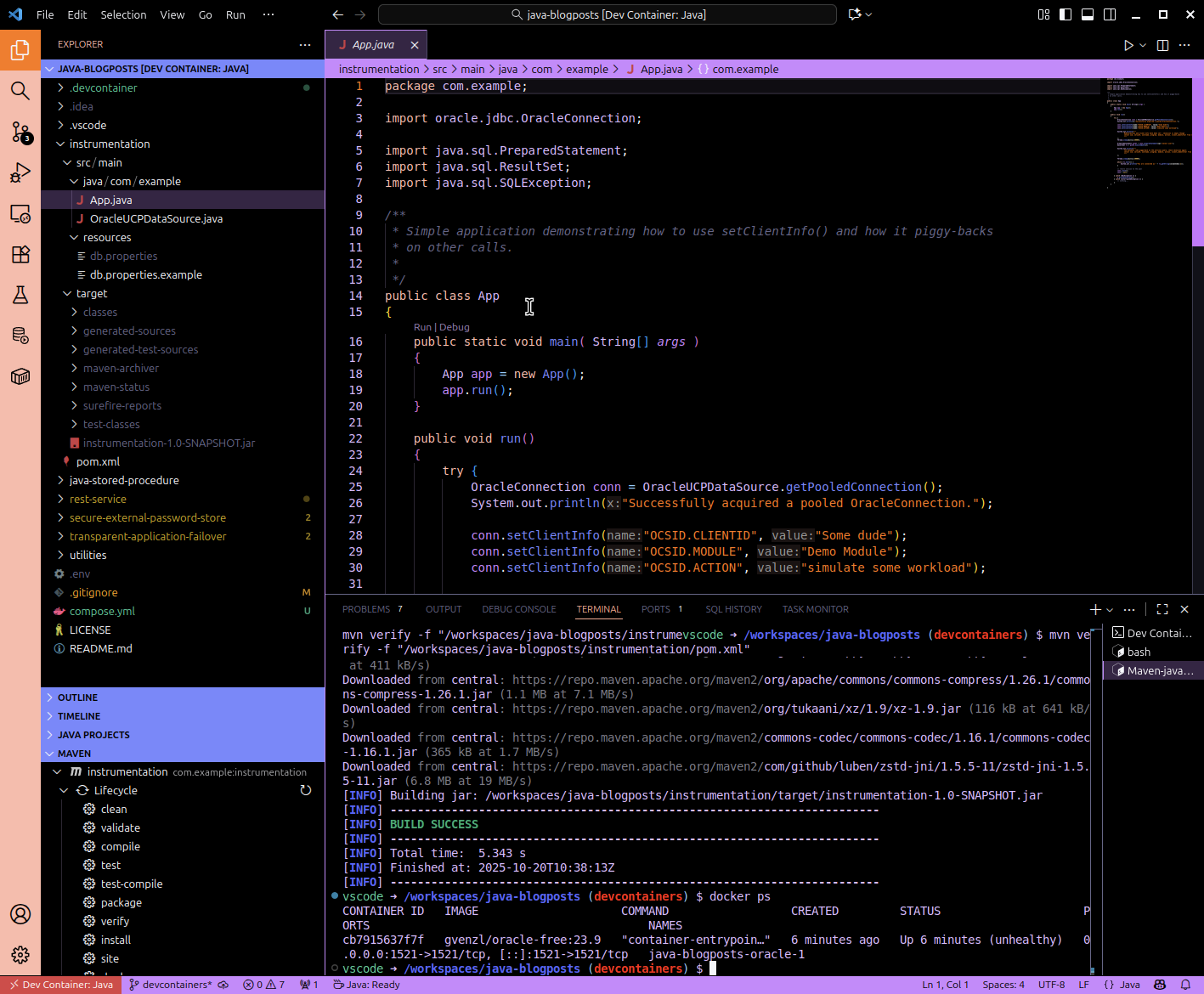Open the Selection menu
1204x994 pixels.
(x=123, y=14)
